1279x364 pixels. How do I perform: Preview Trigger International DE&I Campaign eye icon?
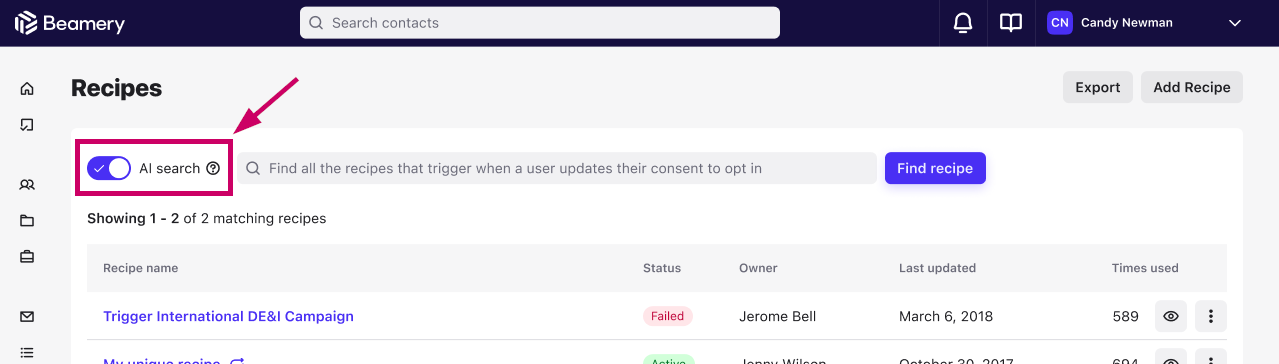click(1171, 316)
